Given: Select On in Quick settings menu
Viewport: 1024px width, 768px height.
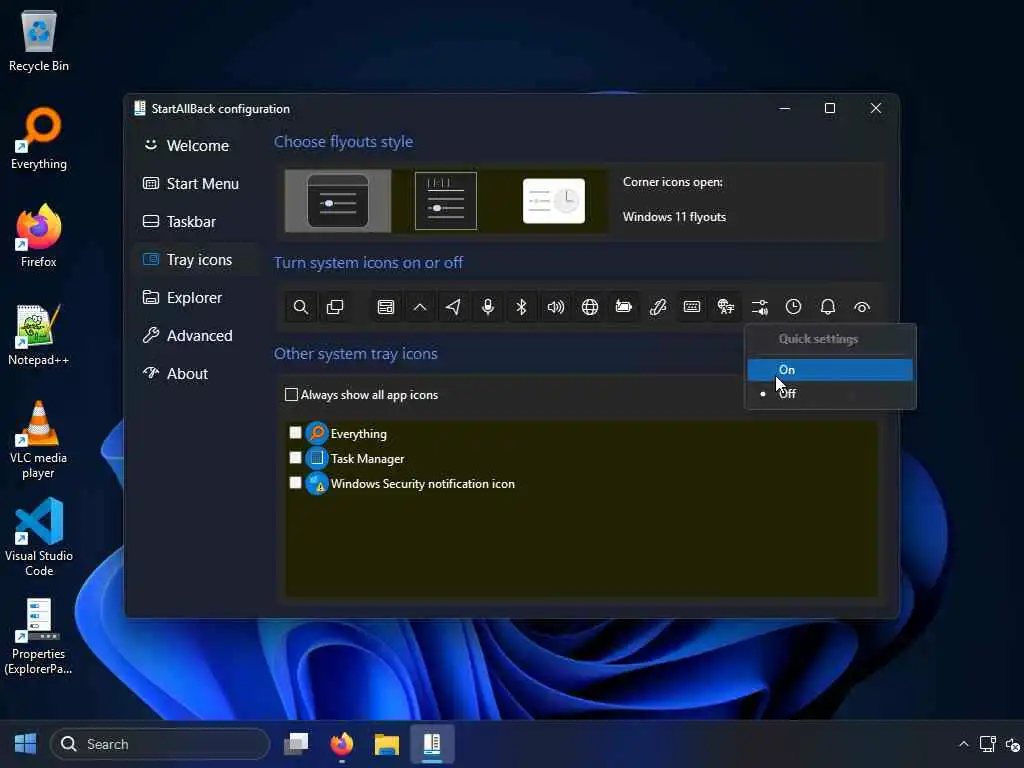Looking at the screenshot, I should coord(830,370).
